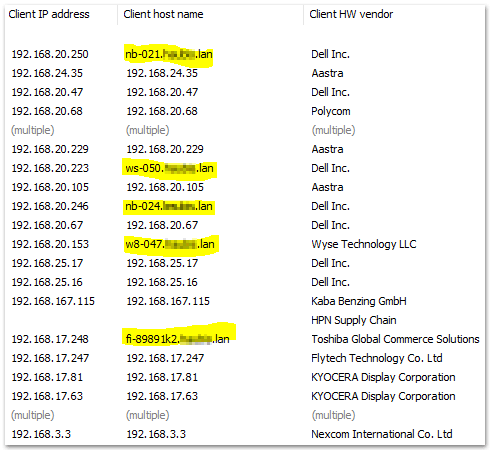
Task: Select the IP address 192.168.17.81 cell
Action: tap(47, 377)
